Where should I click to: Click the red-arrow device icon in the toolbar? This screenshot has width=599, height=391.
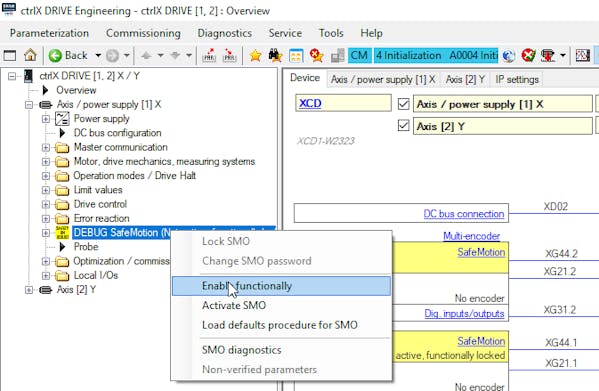tap(547, 56)
